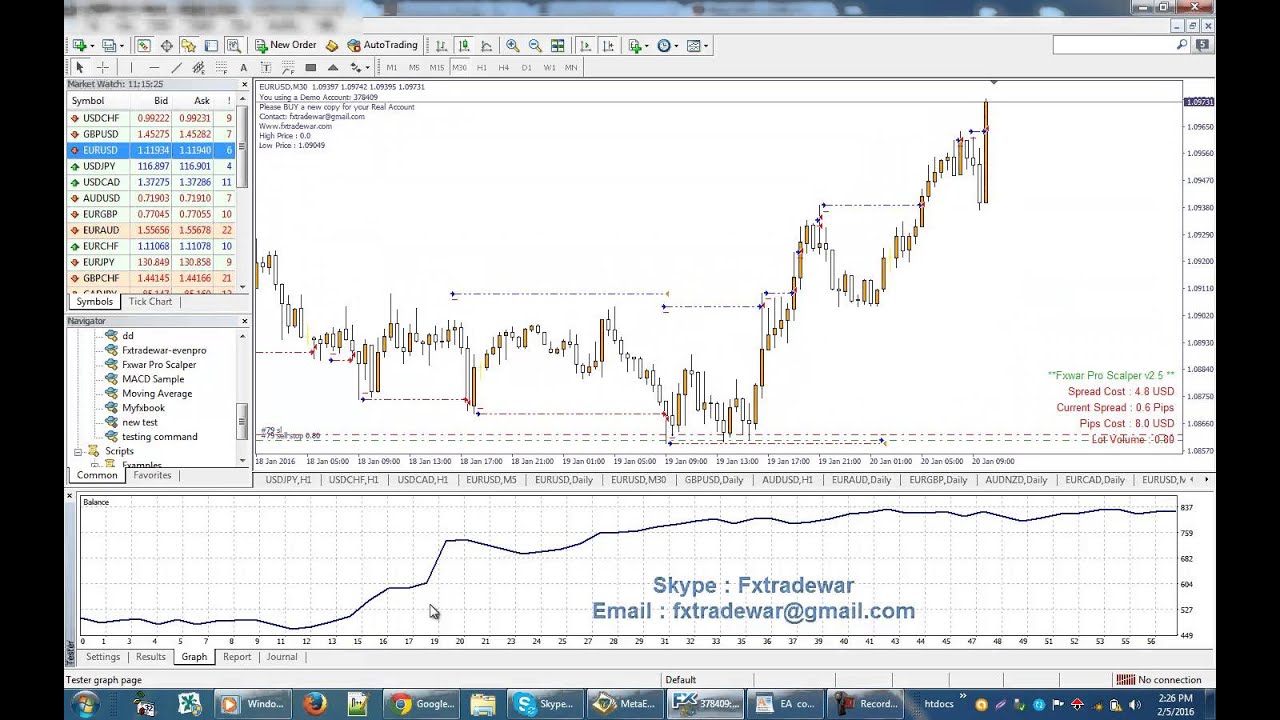
Task: Open MetaEditor from the toolbar
Action: 332,45
